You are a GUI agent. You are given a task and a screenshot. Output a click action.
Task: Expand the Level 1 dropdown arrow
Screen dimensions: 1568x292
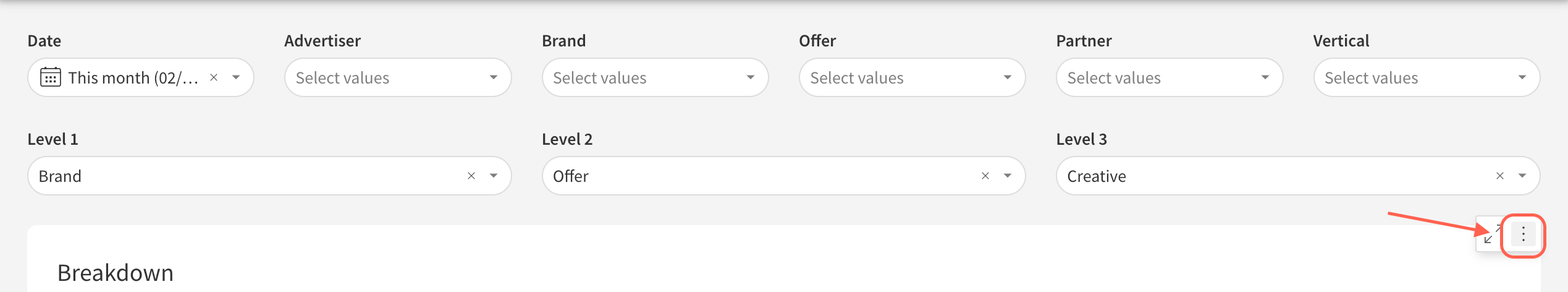click(x=494, y=176)
